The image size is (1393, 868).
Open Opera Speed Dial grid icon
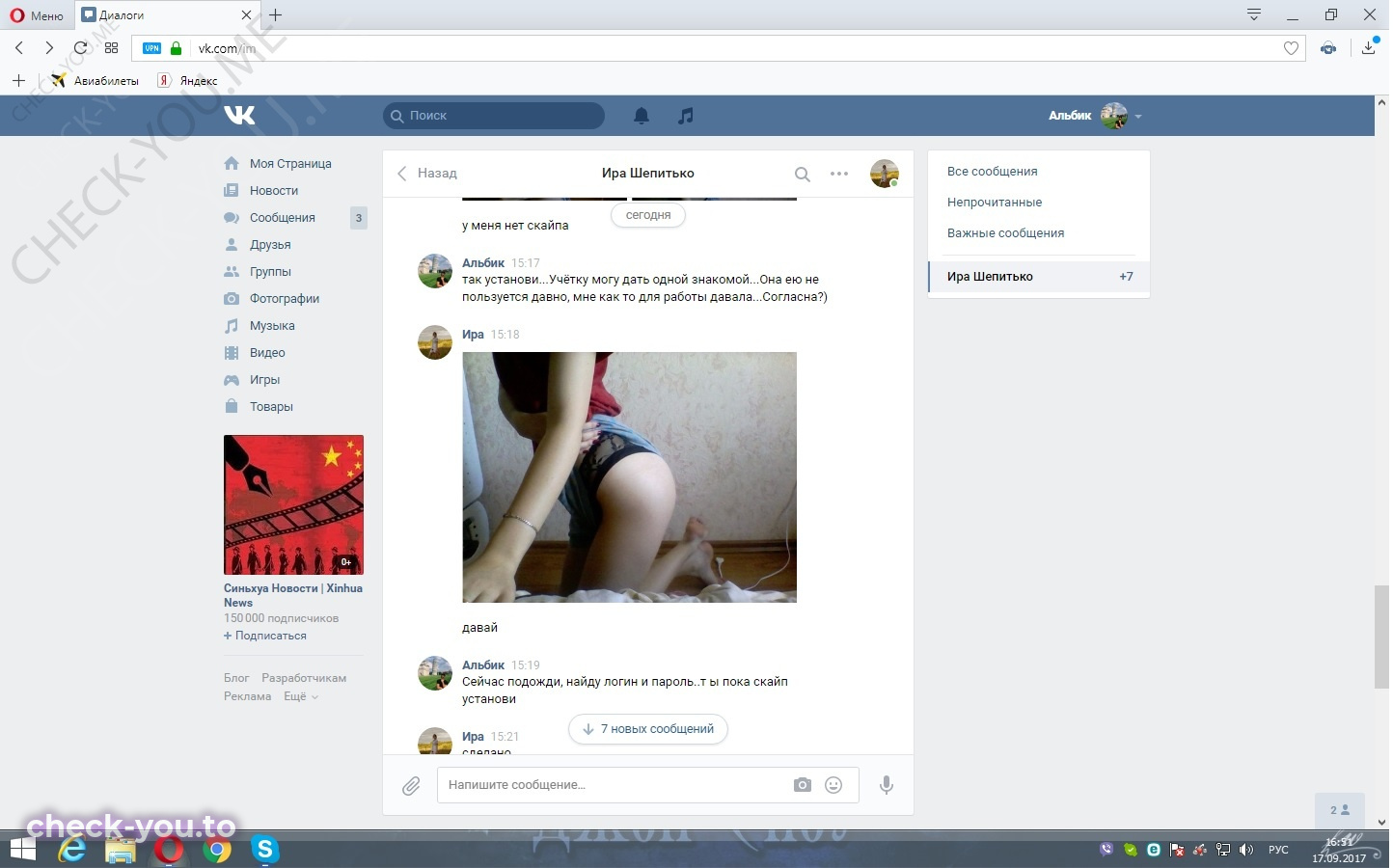click(111, 48)
